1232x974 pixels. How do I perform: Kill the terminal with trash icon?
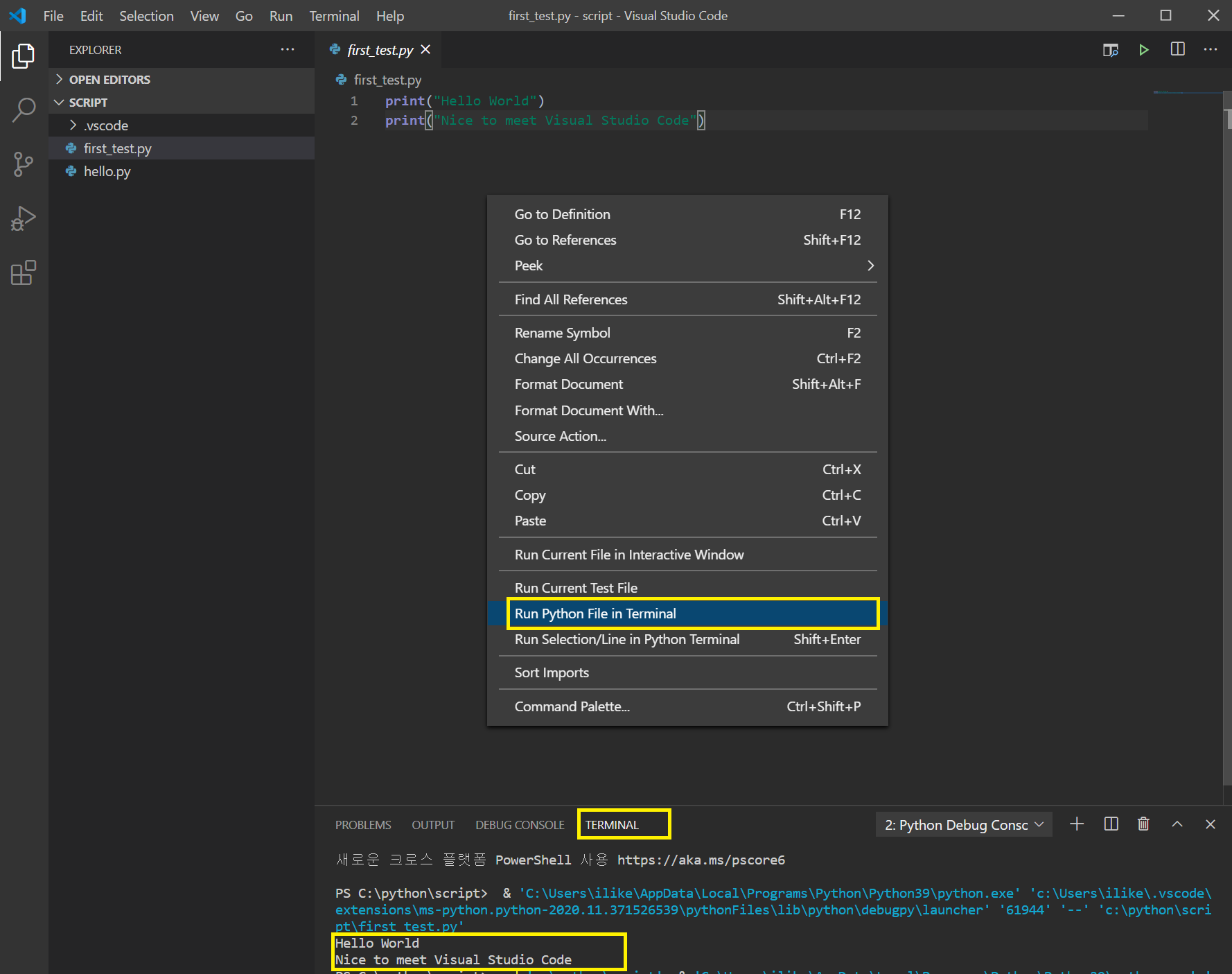[x=1143, y=824]
